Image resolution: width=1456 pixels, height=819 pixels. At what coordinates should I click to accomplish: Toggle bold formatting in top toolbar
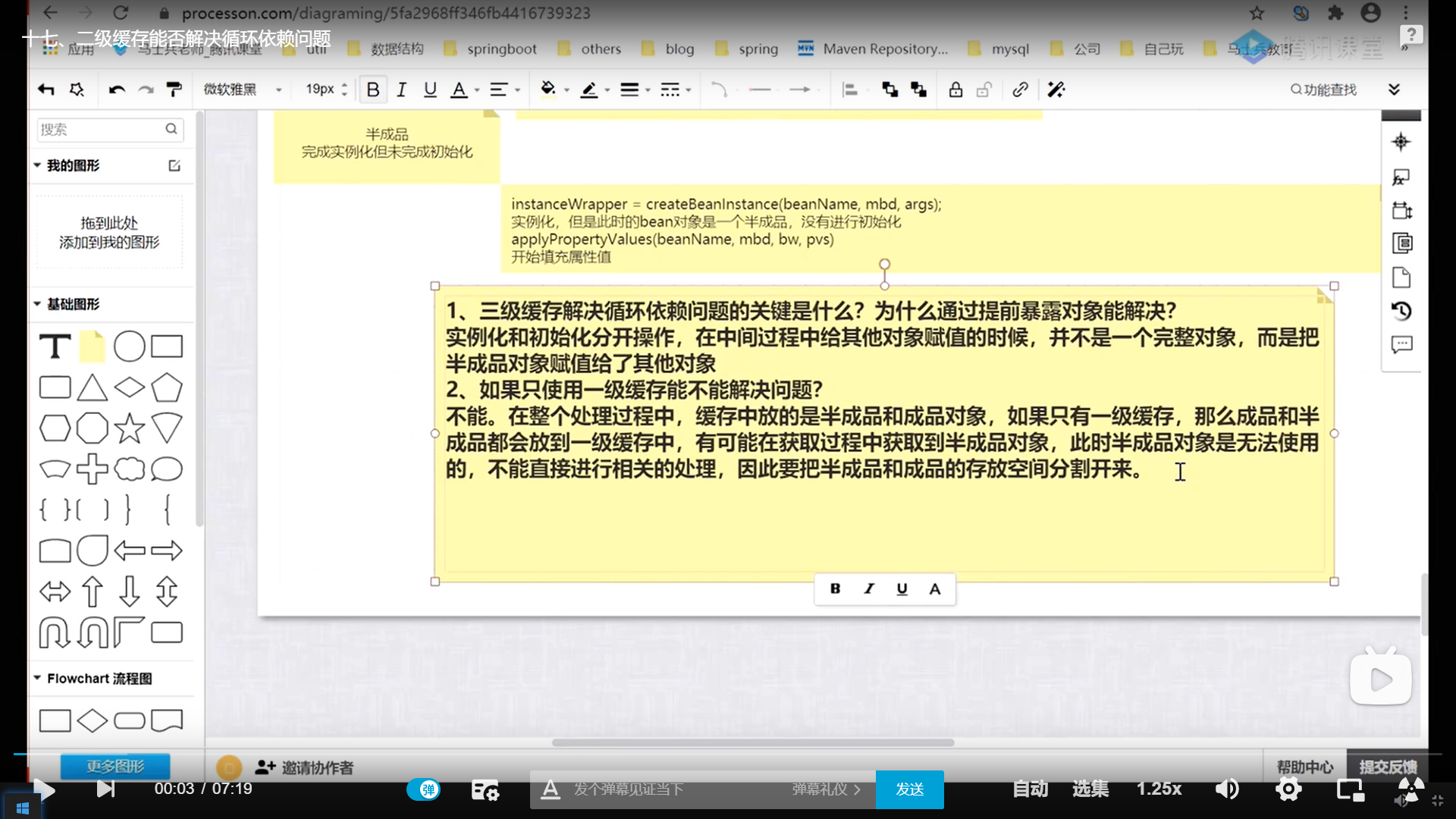[372, 89]
